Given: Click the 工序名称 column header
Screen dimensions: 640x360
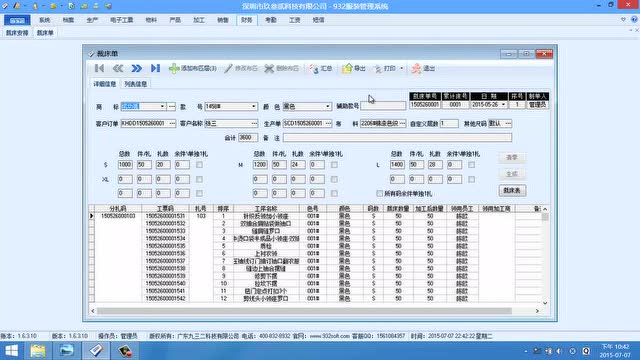Looking at the screenshot, I should click(x=266, y=209).
